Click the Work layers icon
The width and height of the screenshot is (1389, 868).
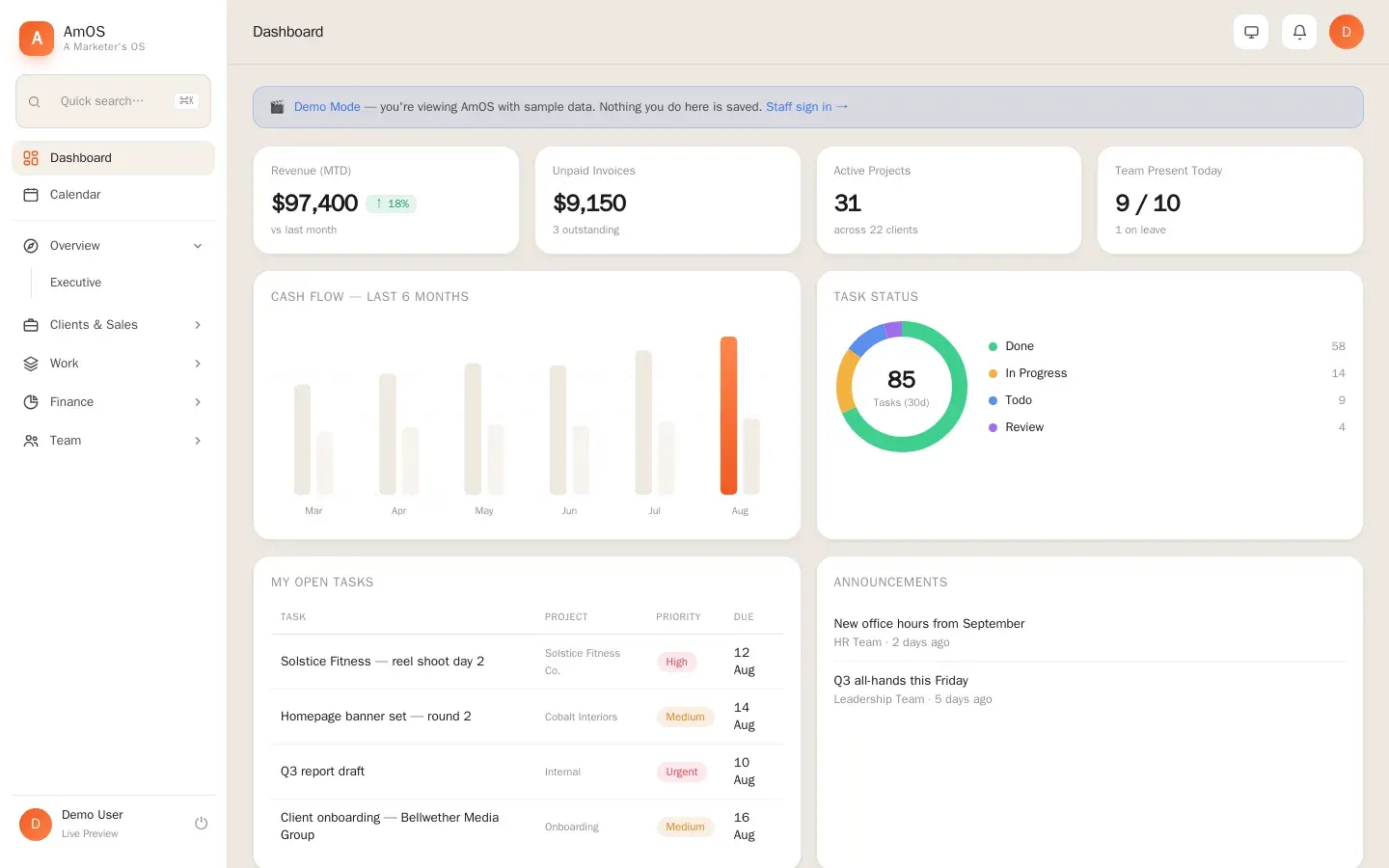coord(31,364)
